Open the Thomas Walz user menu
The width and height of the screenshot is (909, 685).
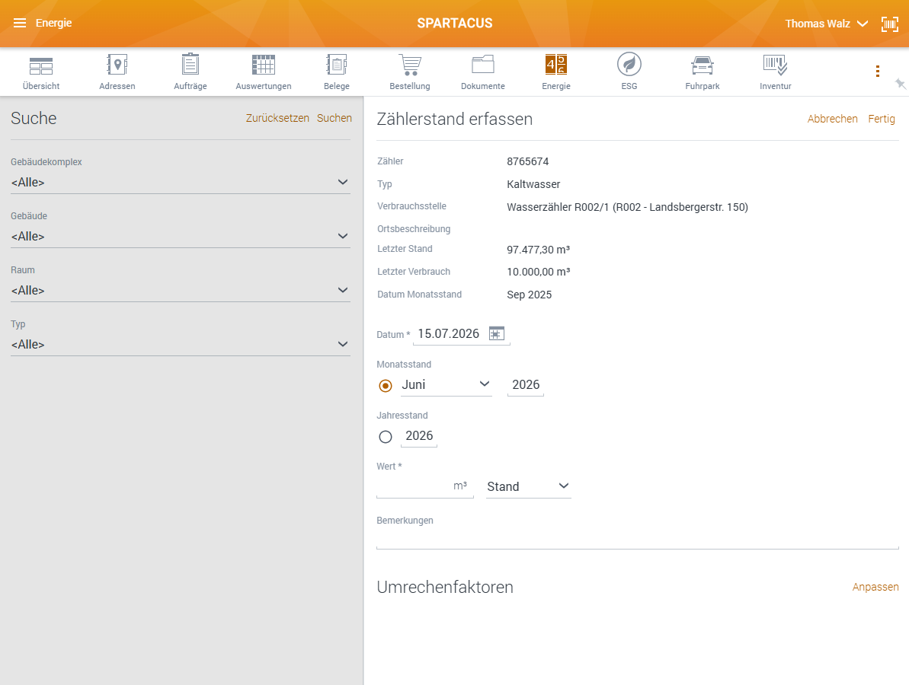826,24
